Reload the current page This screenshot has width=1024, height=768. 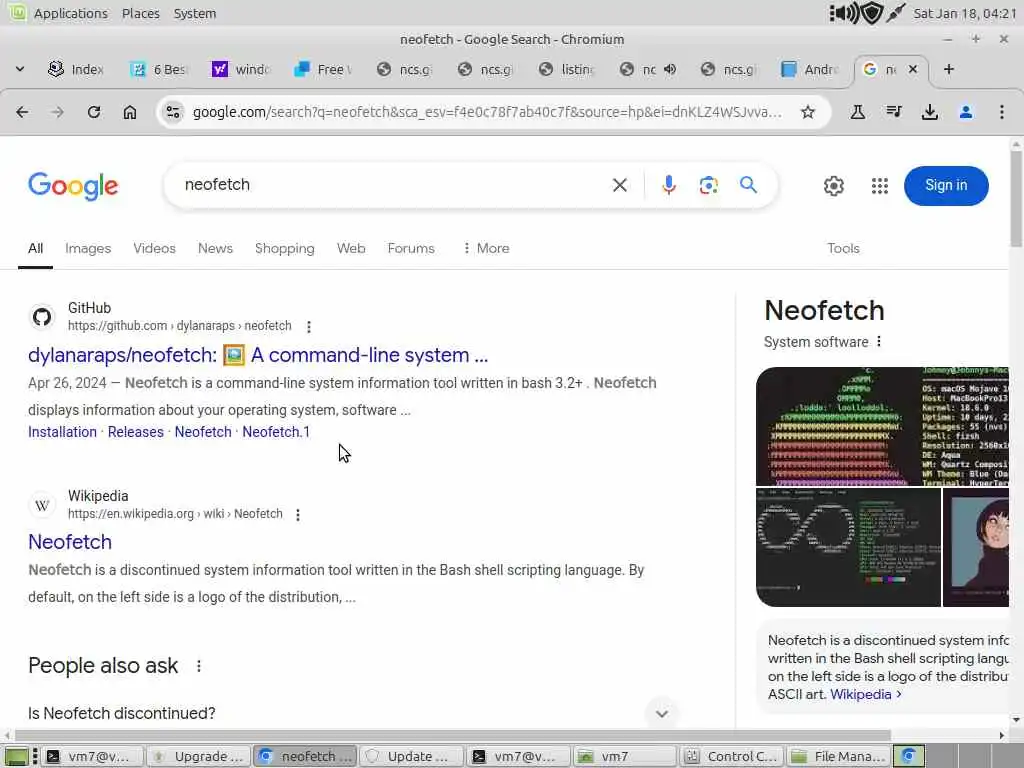94,112
